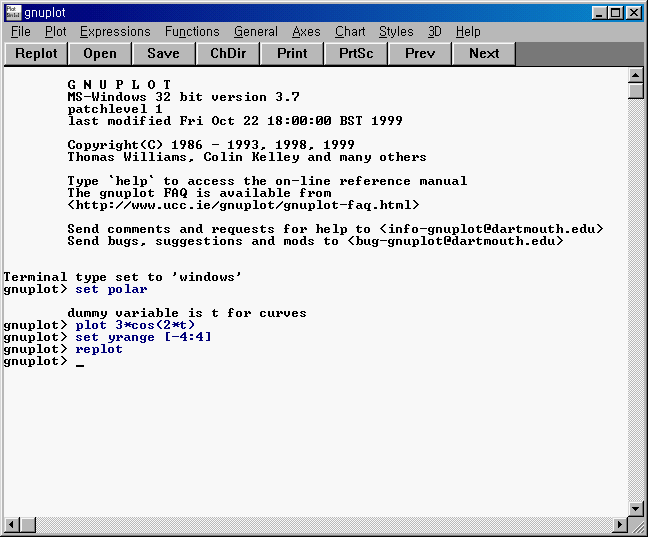Click the ChDir toolbar button
The image size is (648, 537).
(x=228, y=54)
